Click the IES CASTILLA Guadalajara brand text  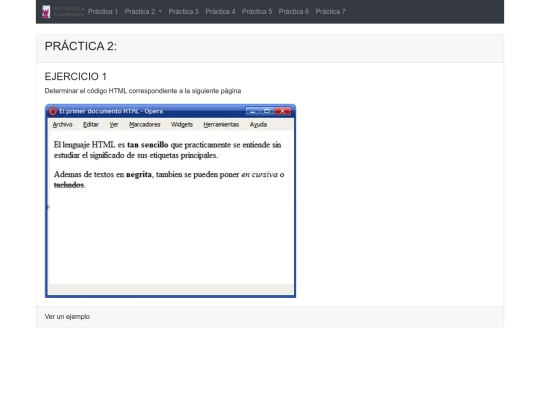pyautogui.click(x=69, y=12)
